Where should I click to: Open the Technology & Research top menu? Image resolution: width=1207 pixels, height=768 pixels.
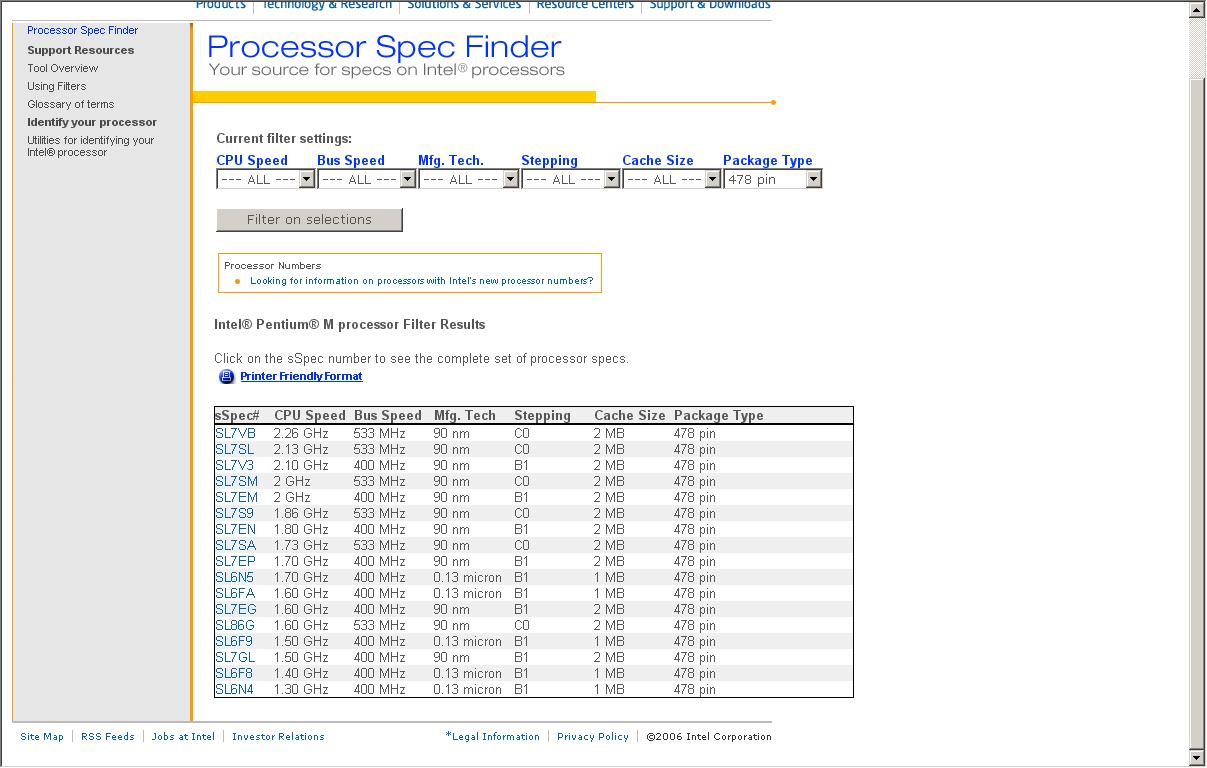[327, 5]
